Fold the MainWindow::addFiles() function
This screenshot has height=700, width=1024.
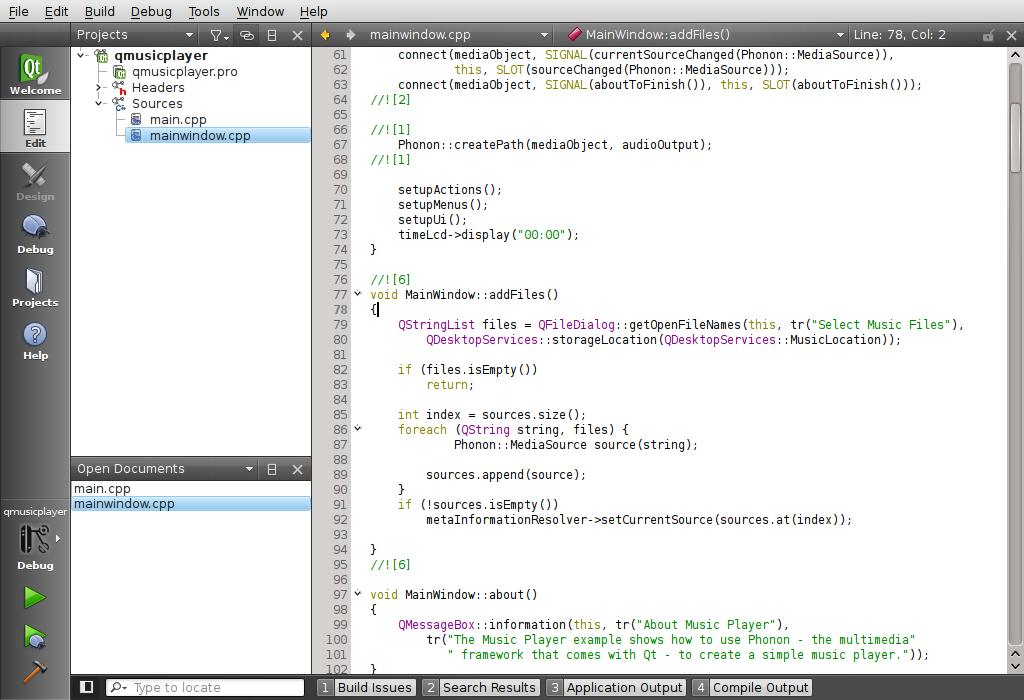coord(358,294)
